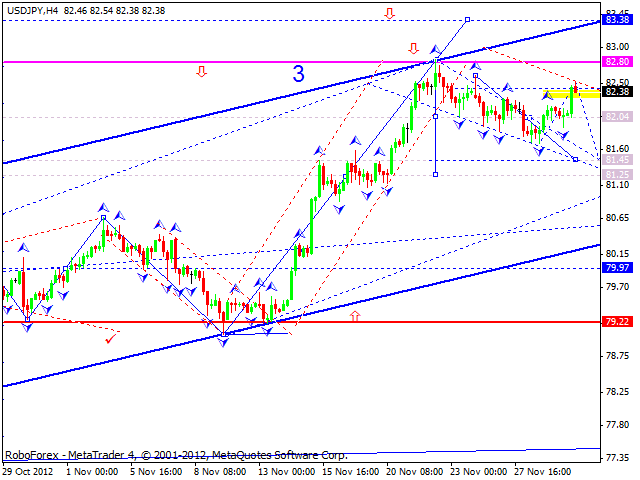This screenshot has width=640, height=480.
Task: Click the 20 Nov 08:00 date label
Action: pyautogui.click(x=417, y=469)
